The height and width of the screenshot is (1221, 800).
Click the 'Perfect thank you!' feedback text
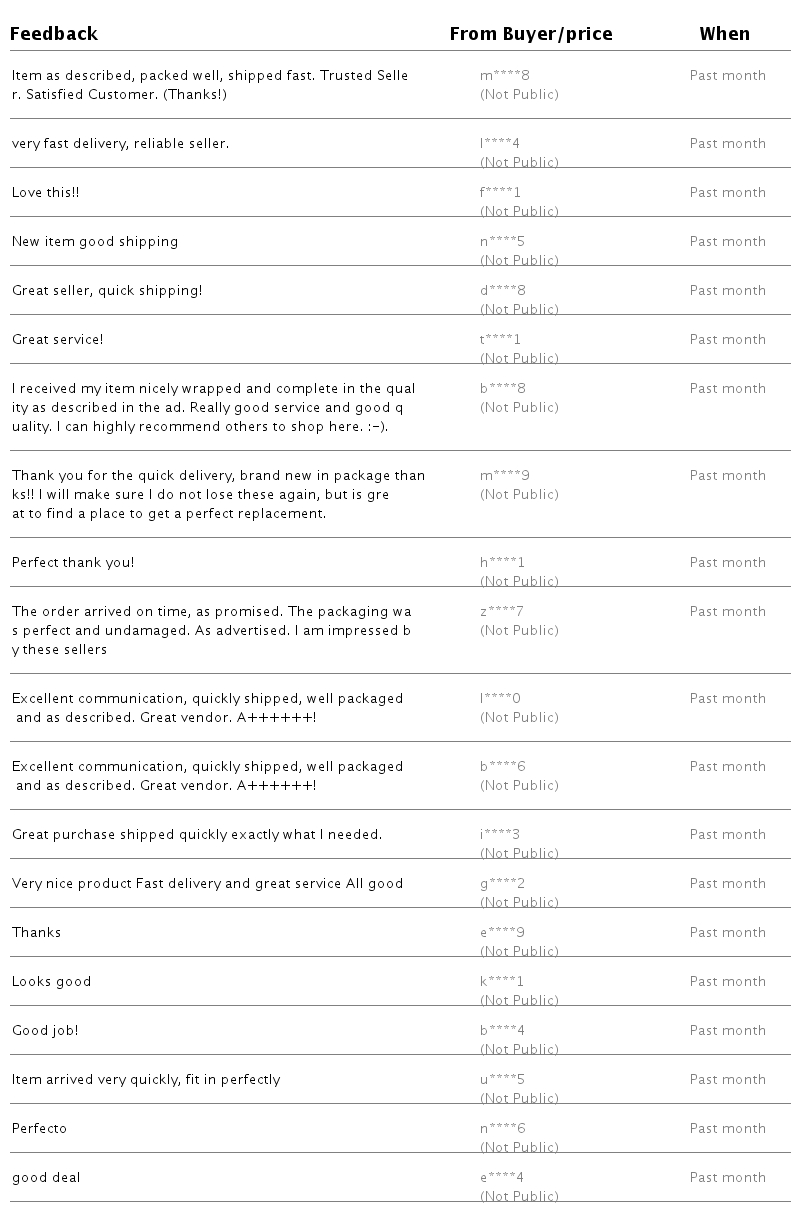click(73, 562)
